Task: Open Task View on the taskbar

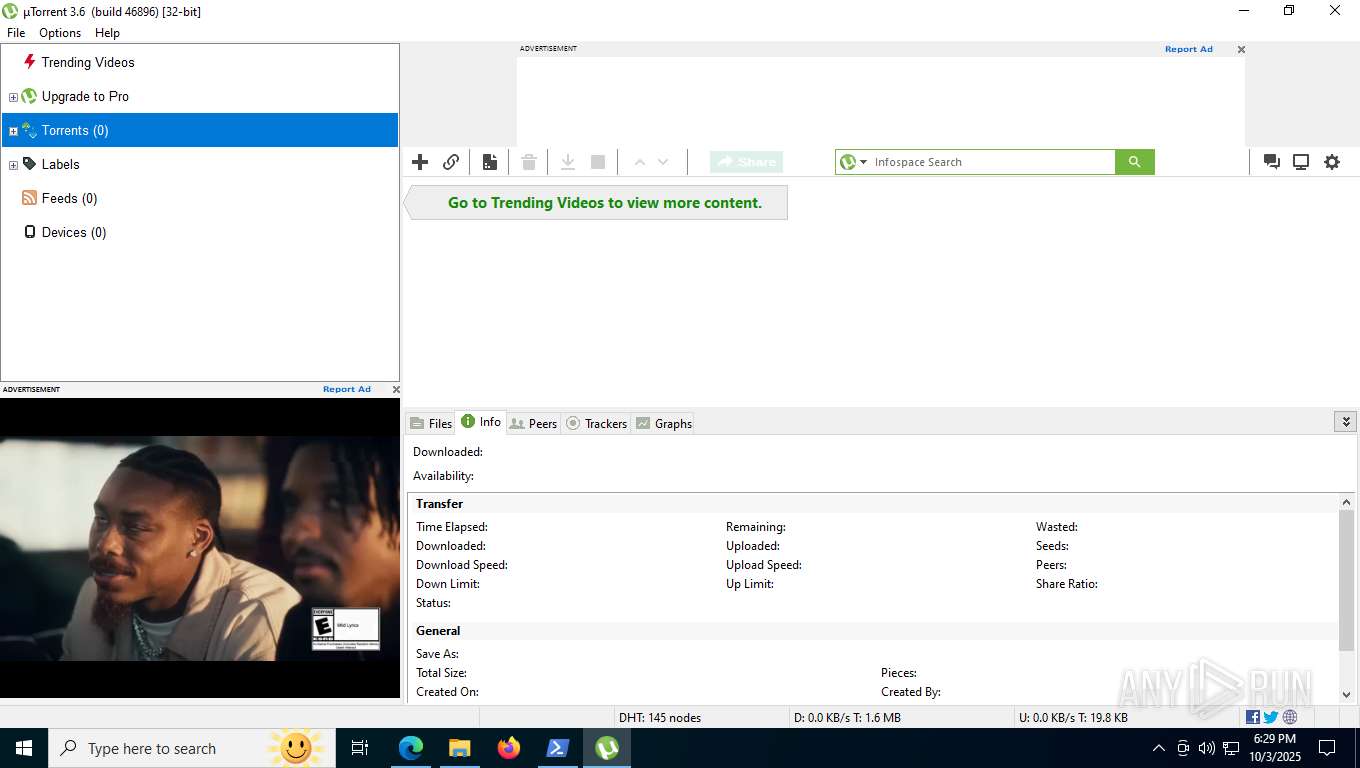Action: pos(360,748)
